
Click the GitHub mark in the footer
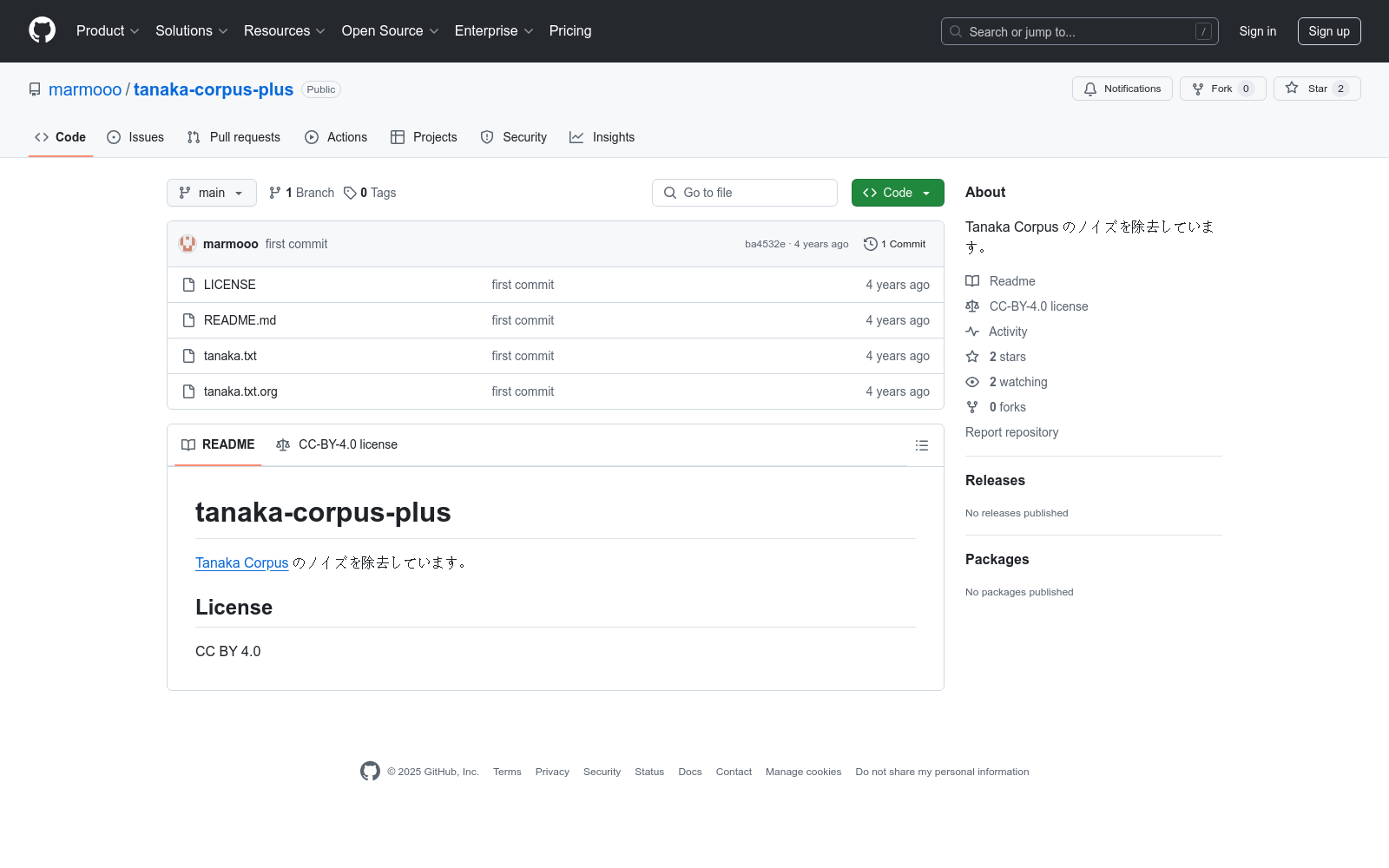point(370,771)
